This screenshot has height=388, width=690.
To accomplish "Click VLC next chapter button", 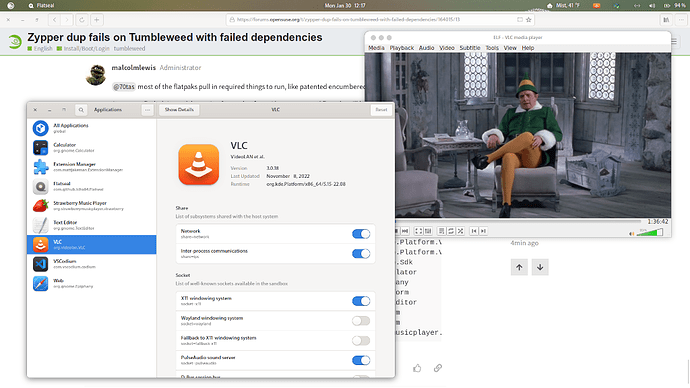I will (483, 231).
